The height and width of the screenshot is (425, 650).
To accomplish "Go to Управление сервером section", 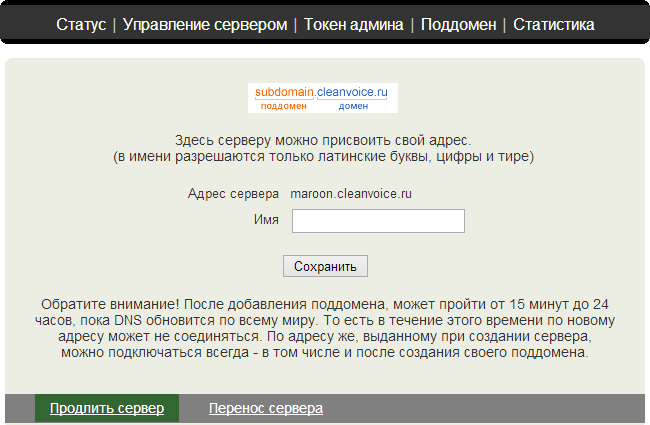I will click(x=204, y=24).
